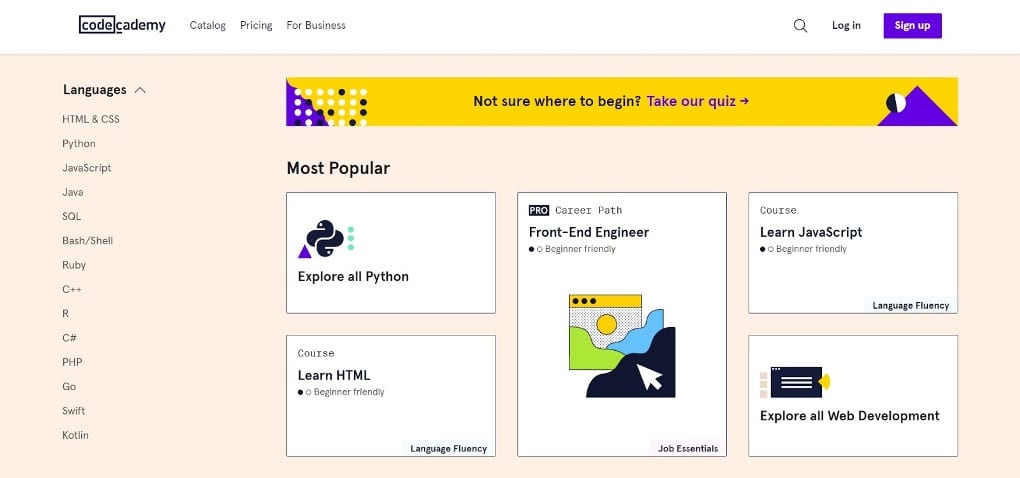This screenshot has width=1020, height=478.
Task: Select HTML & CSS in Languages list
Action: [x=91, y=119]
